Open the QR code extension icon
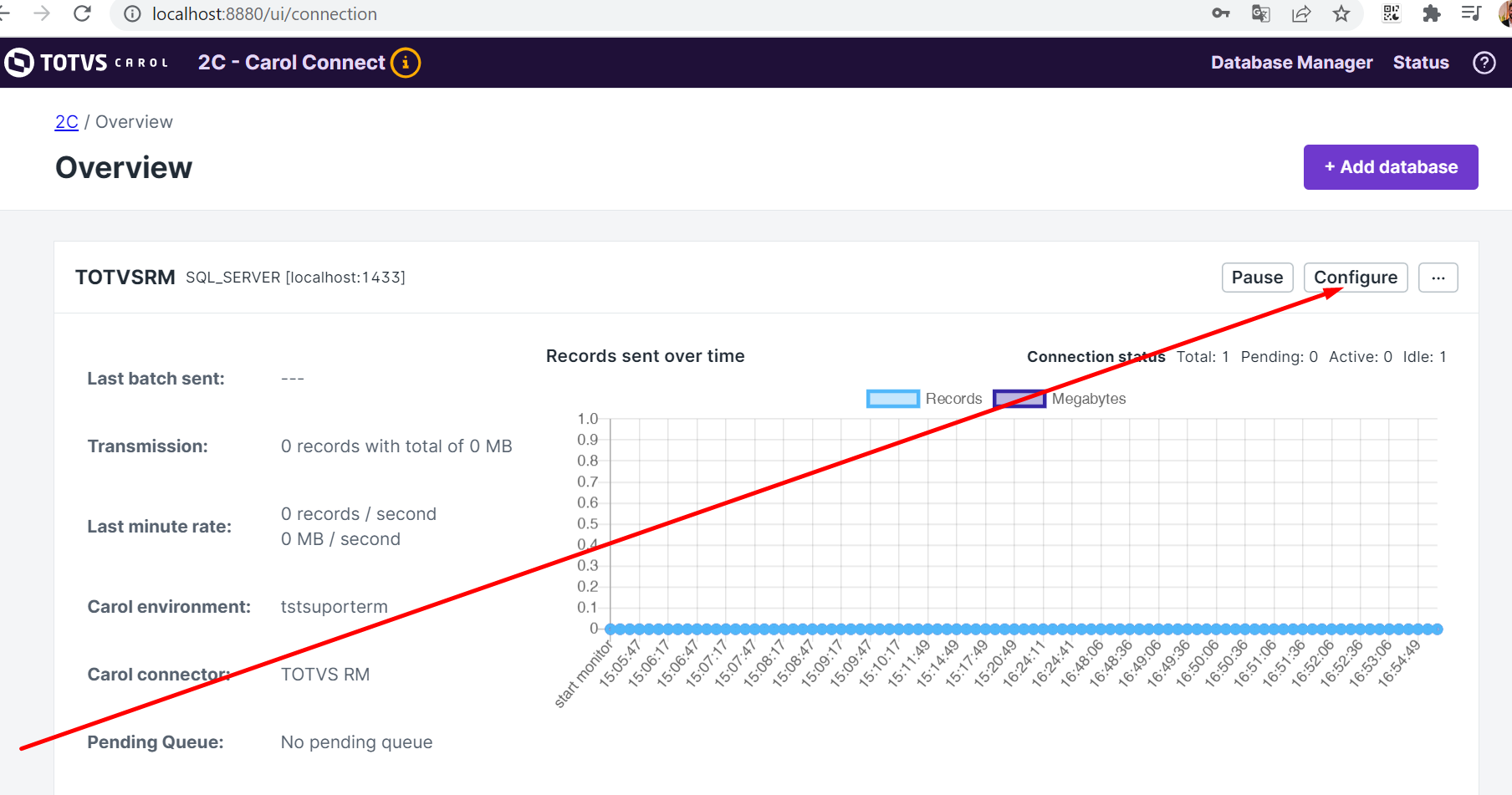1512x795 pixels. tap(1392, 13)
